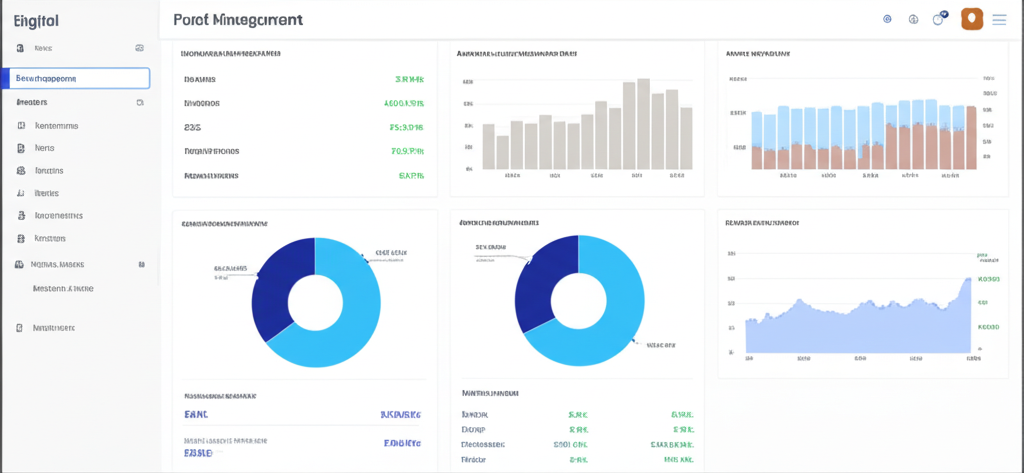
Task: Click the "A600.1.915" green value
Action: pyautogui.click(x=404, y=103)
